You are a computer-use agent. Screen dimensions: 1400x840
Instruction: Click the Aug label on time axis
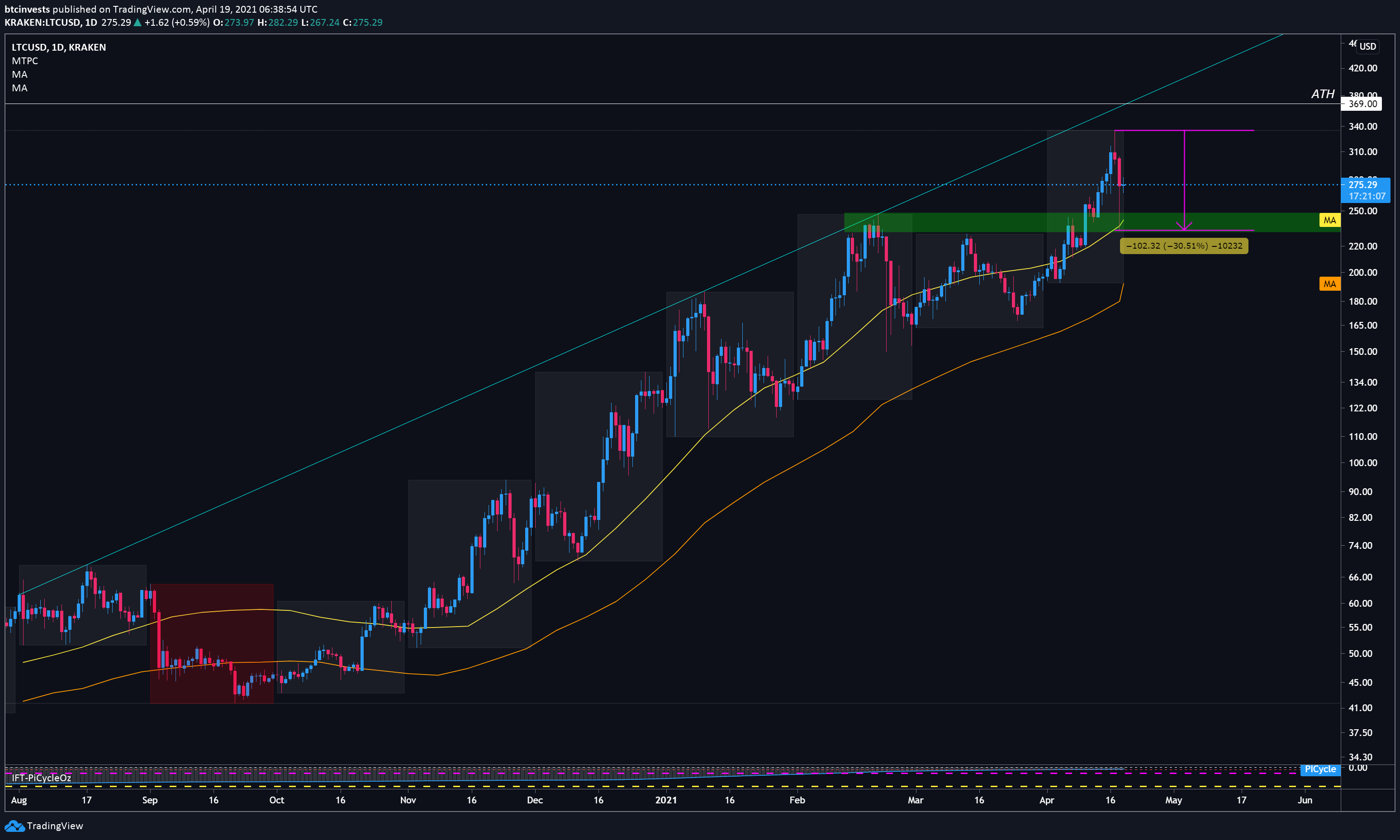pos(19,800)
